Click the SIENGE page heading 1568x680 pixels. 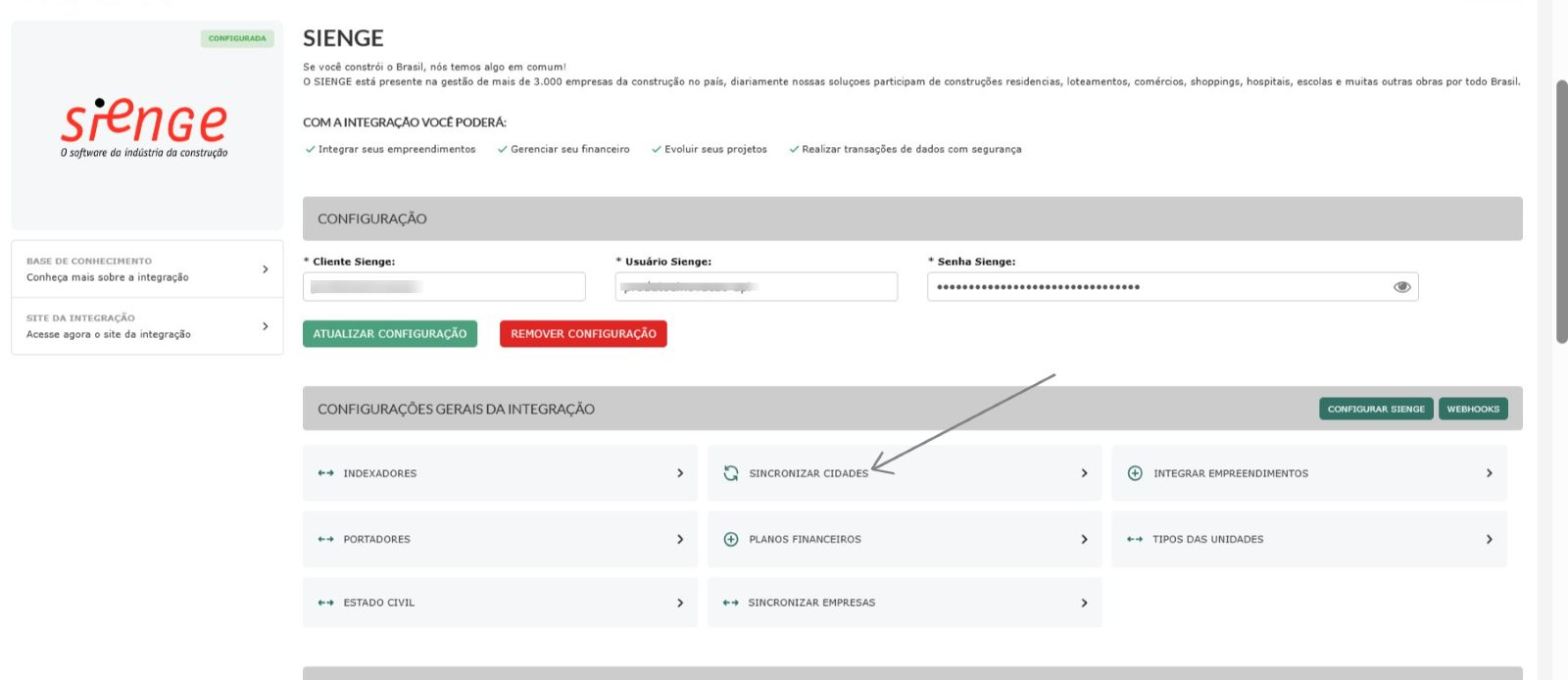tap(343, 38)
